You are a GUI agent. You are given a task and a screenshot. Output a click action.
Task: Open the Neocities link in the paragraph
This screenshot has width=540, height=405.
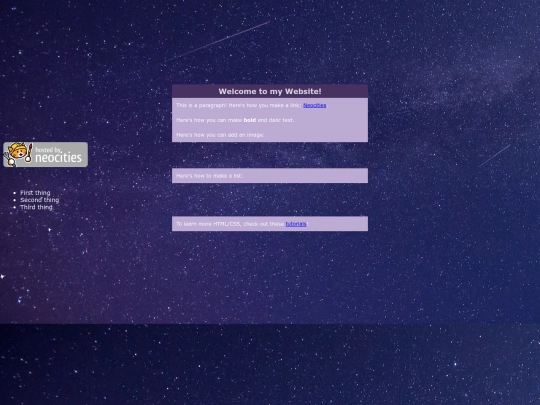[314, 105]
